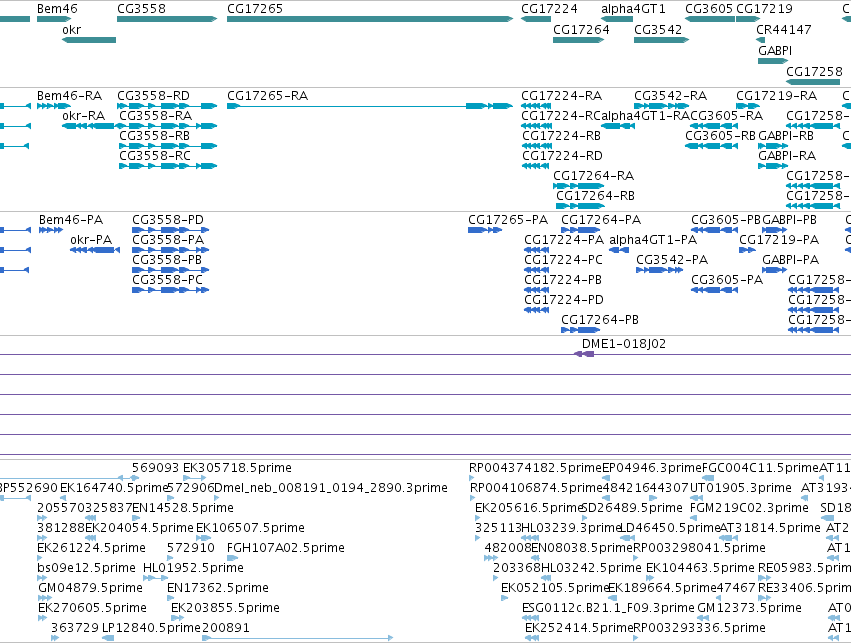Open transcript CG17264-RA
Image resolution: width=851 pixels, height=643 pixels.
(594, 176)
